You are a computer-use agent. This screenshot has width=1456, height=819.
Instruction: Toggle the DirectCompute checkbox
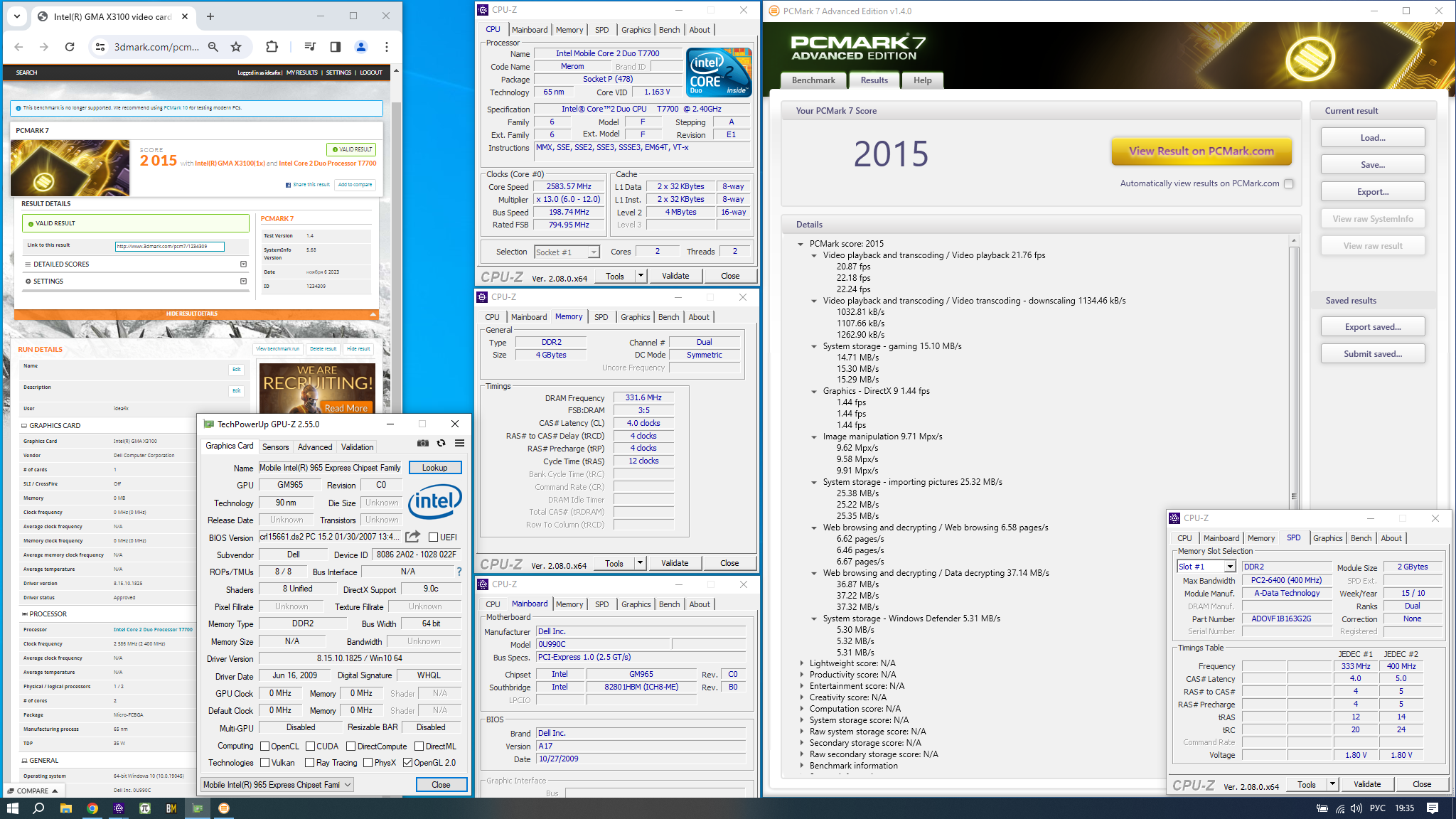point(350,746)
